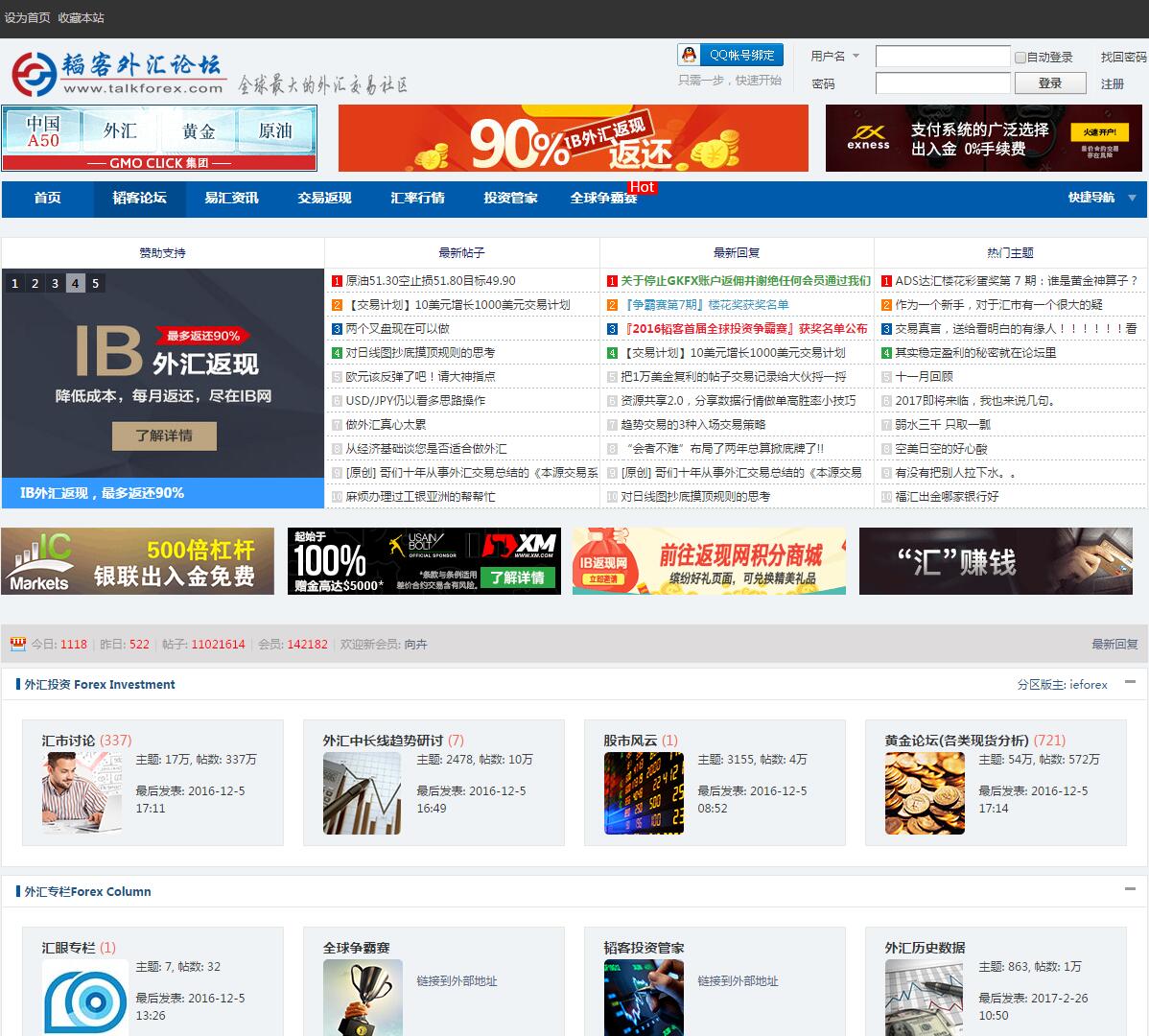This screenshot has height=1036, width=1149.
Task: Click the QQ penguin account binding button
Action: (x=731, y=55)
